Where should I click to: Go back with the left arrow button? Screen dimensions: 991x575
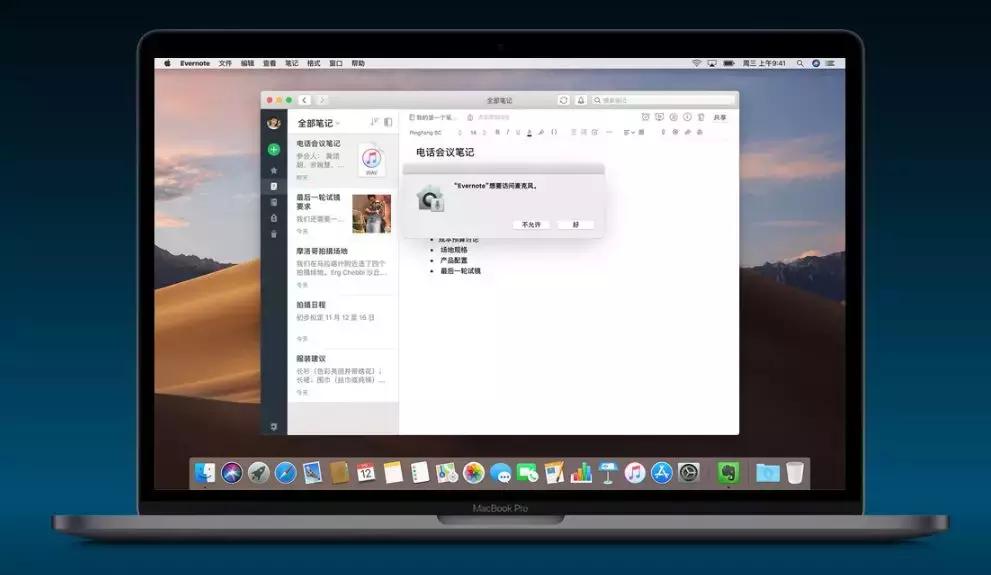pyautogui.click(x=305, y=100)
